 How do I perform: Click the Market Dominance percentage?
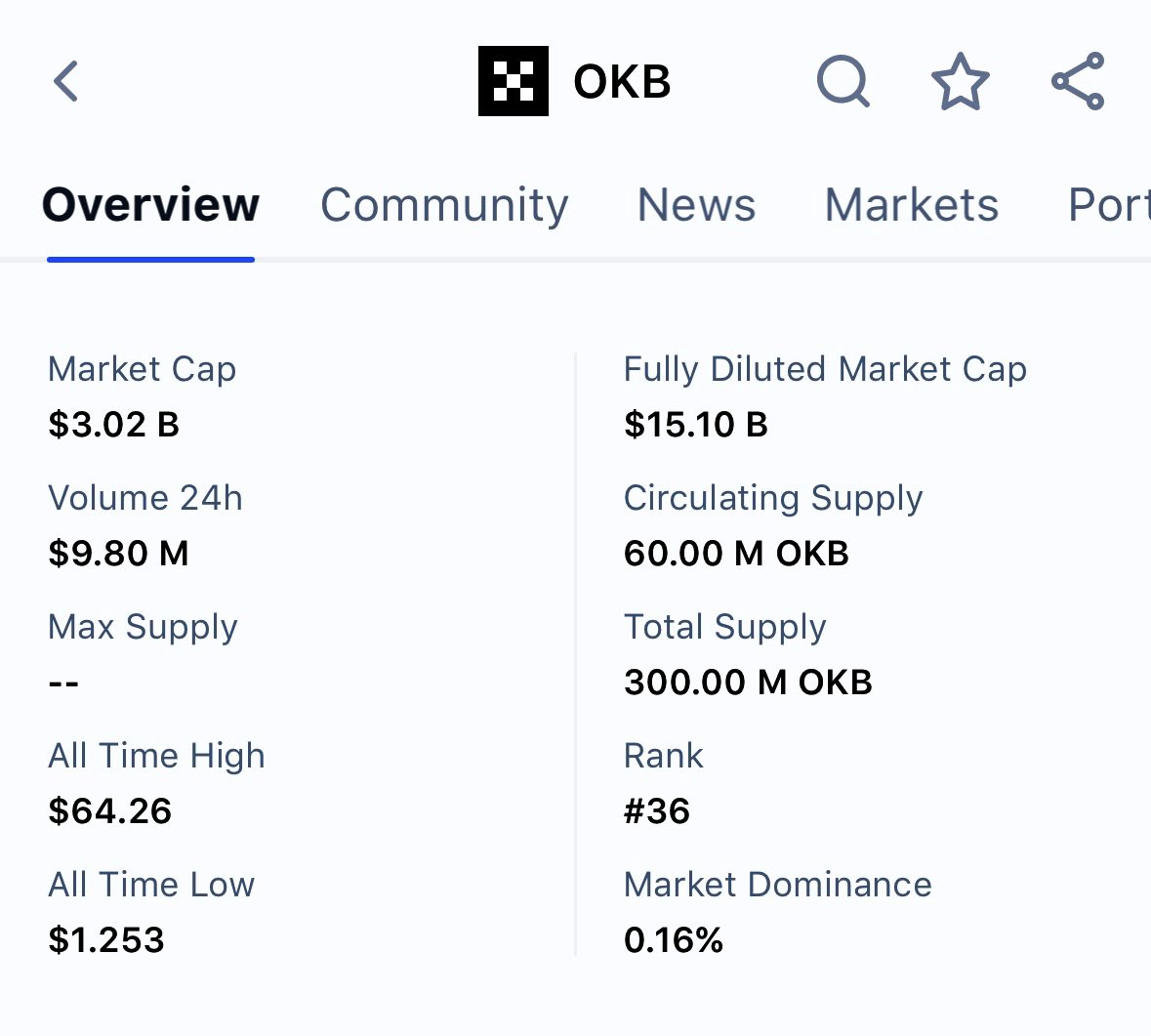(x=674, y=939)
